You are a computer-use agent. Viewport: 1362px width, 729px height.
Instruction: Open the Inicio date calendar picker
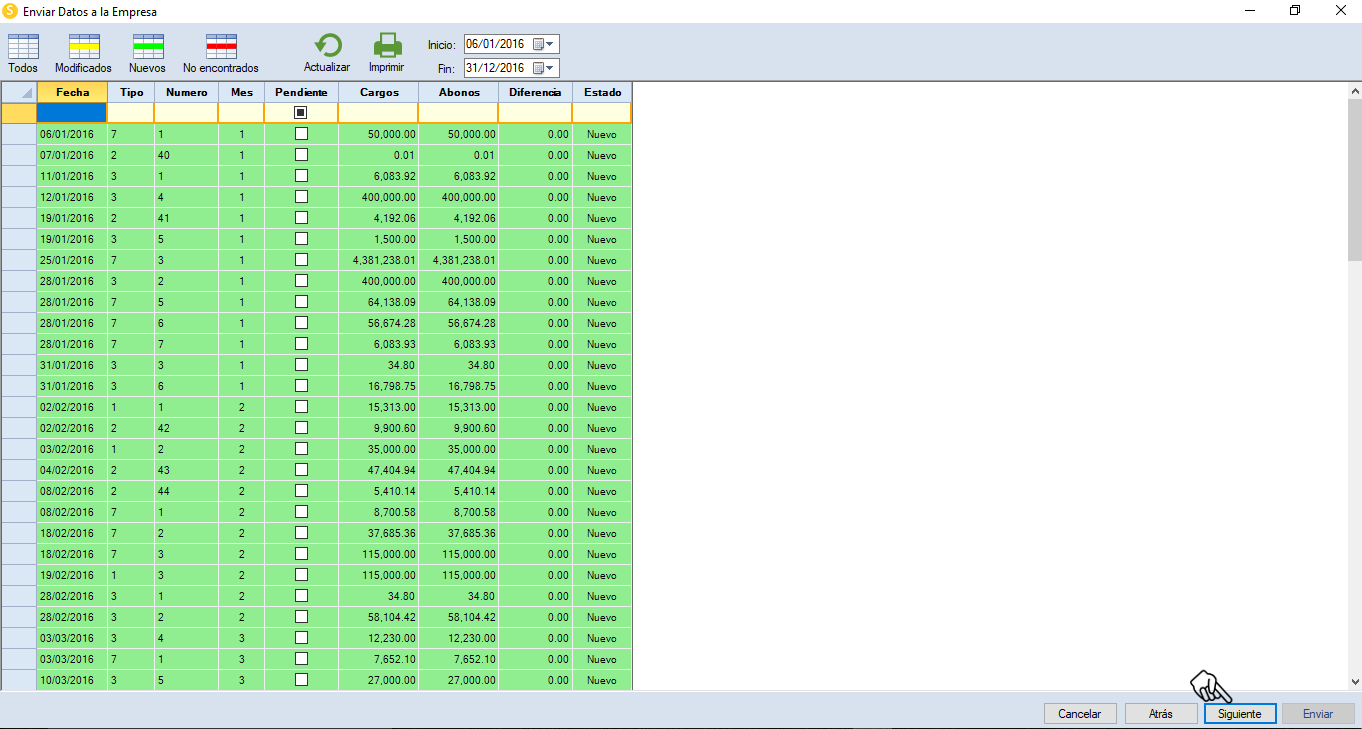click(x=543, y=44)
